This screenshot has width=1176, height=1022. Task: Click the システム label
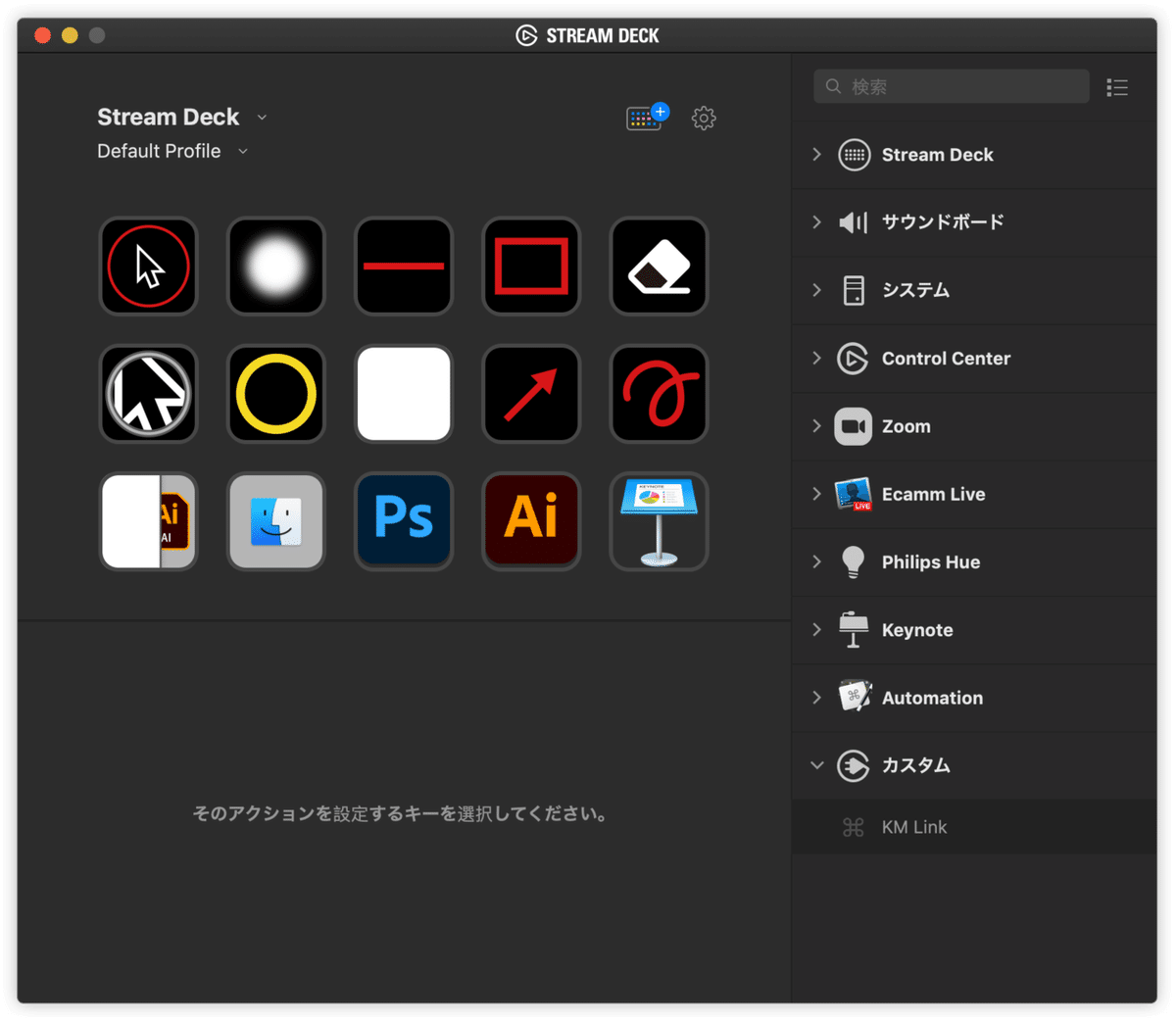(x=916, y=290)
